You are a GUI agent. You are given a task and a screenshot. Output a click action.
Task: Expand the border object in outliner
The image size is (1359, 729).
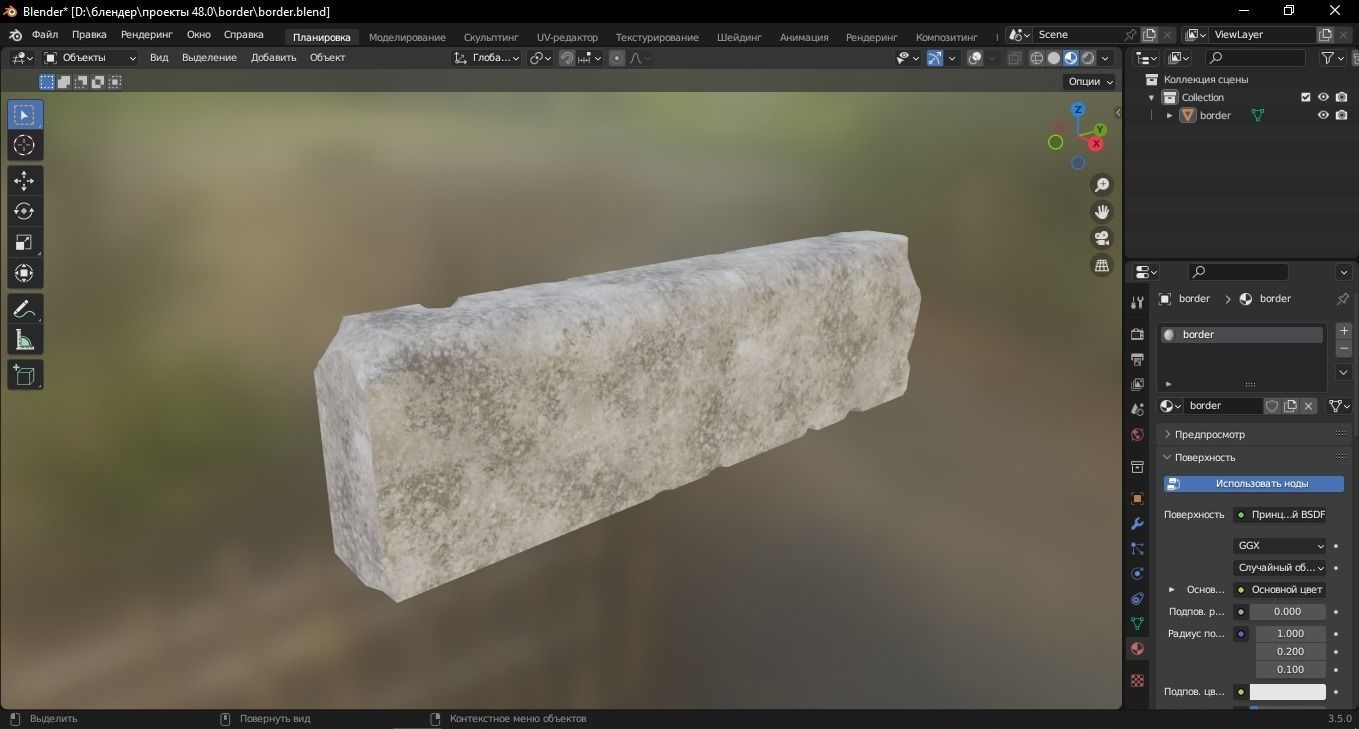1169,115
